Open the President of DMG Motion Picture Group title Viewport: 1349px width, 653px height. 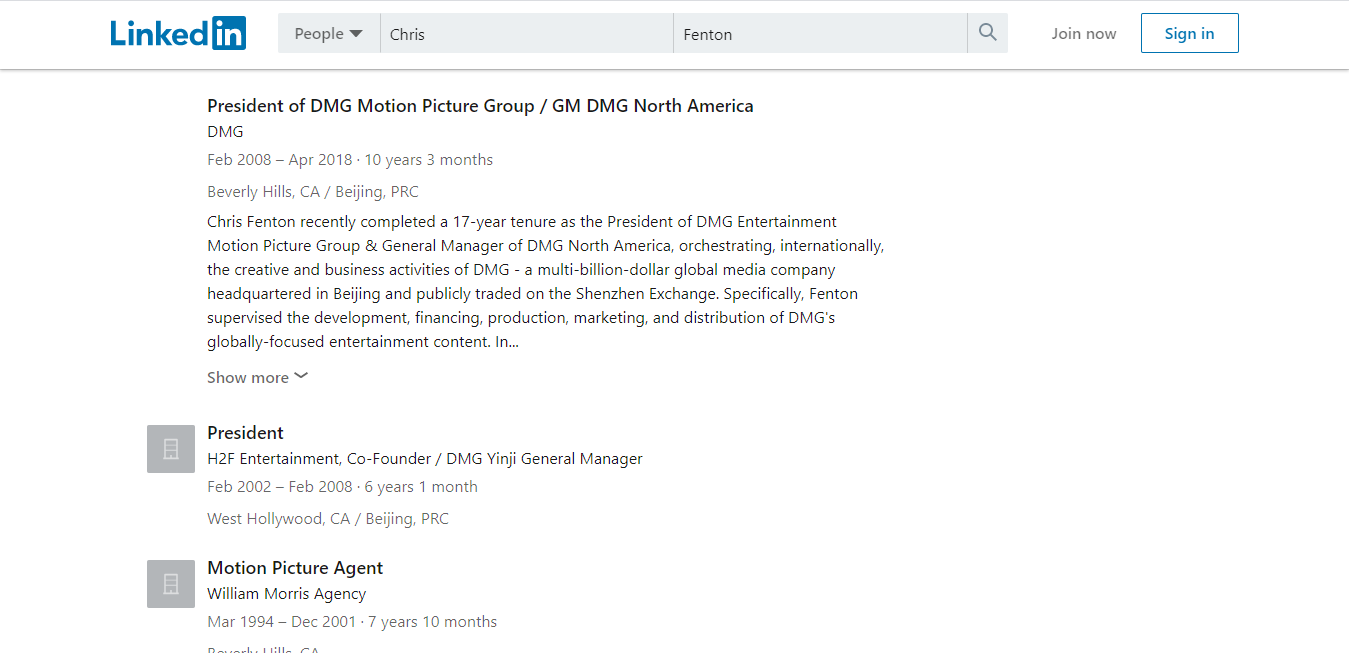coord(480,106)
